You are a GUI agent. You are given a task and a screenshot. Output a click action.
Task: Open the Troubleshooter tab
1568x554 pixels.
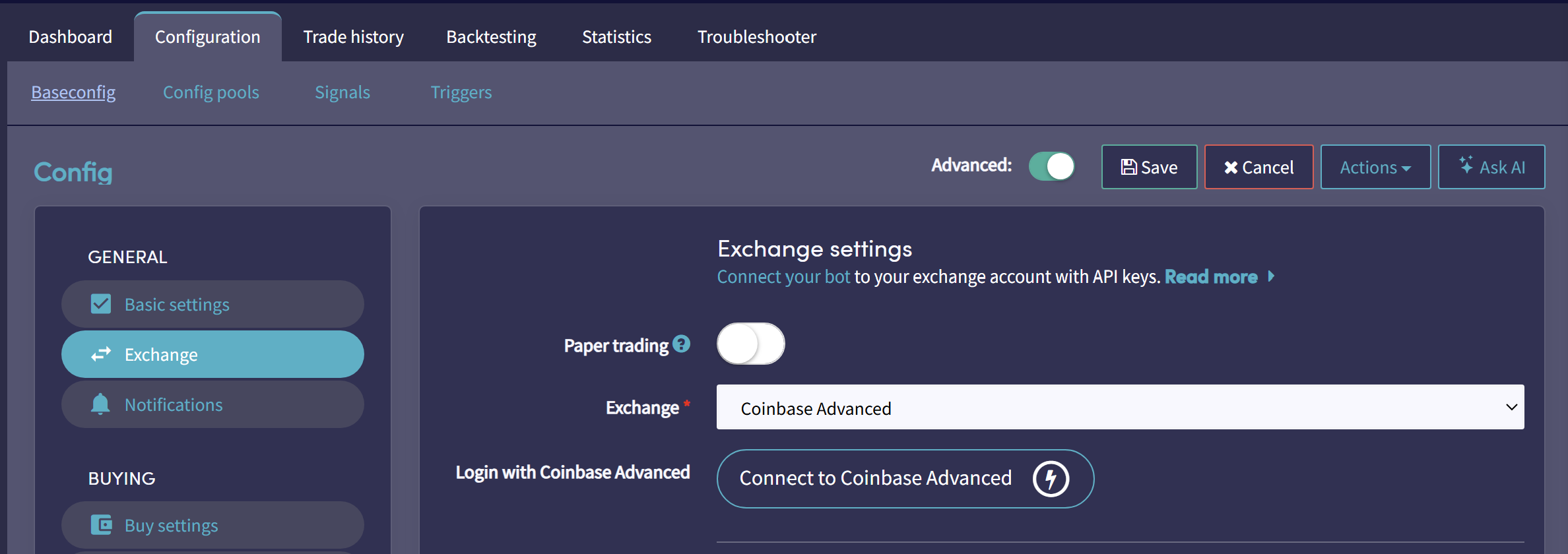pos(757,37)
